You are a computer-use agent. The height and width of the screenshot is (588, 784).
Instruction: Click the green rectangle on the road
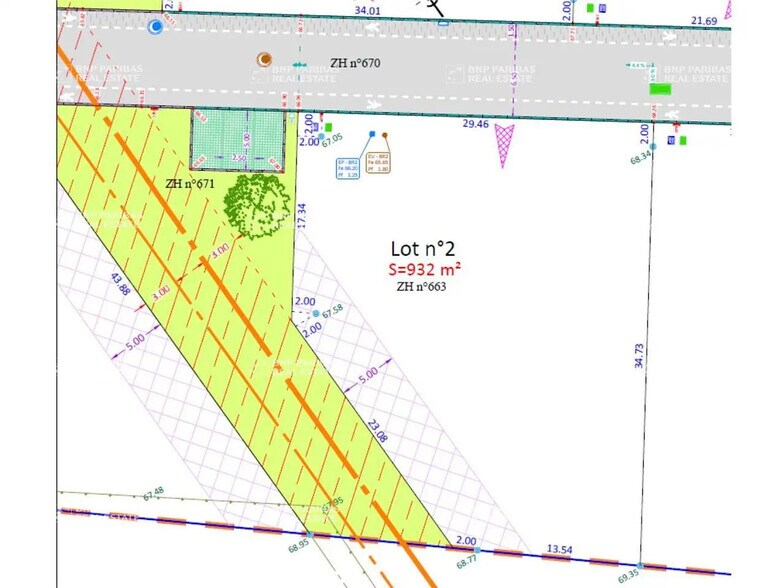tap(660, 89)
